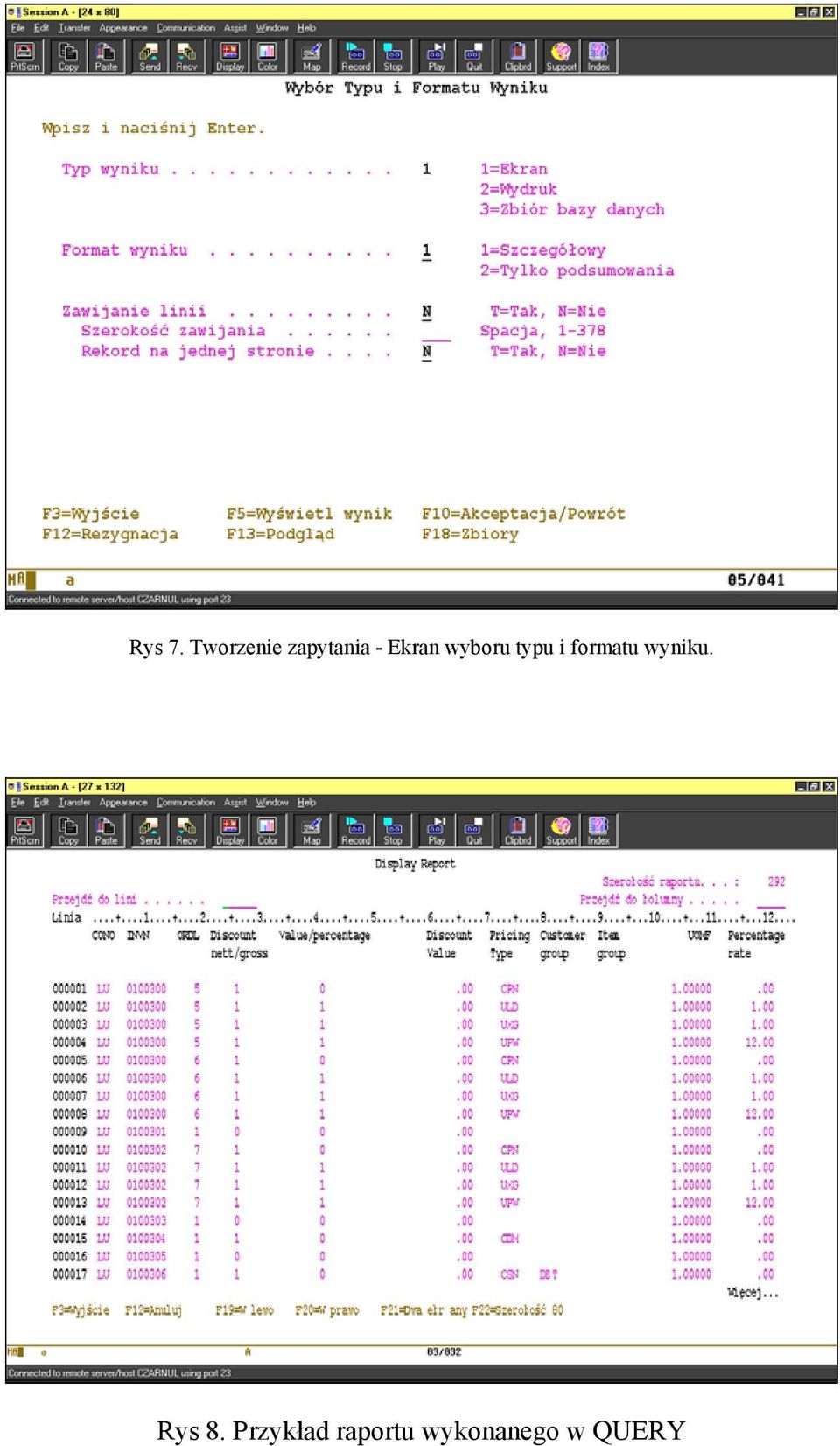Click PrtScrn icon in top 24 x 80 session
Viewport: 840px width, 1446px height.
[x=24, y=56]
